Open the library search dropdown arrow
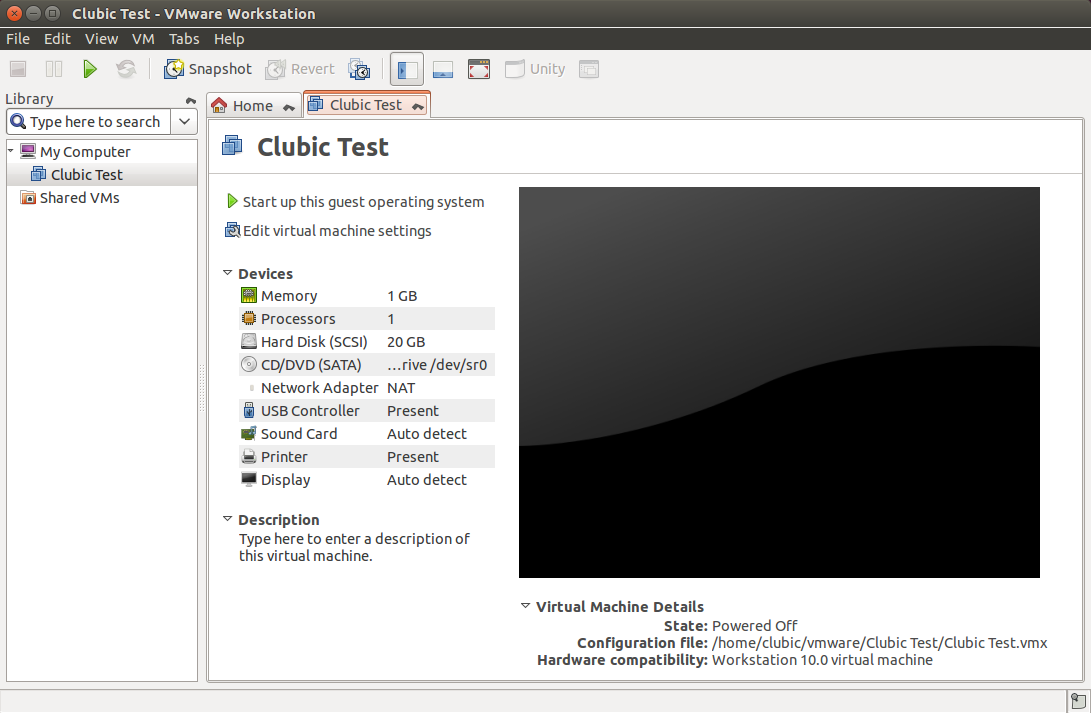1091x713 pixels. 184,121
